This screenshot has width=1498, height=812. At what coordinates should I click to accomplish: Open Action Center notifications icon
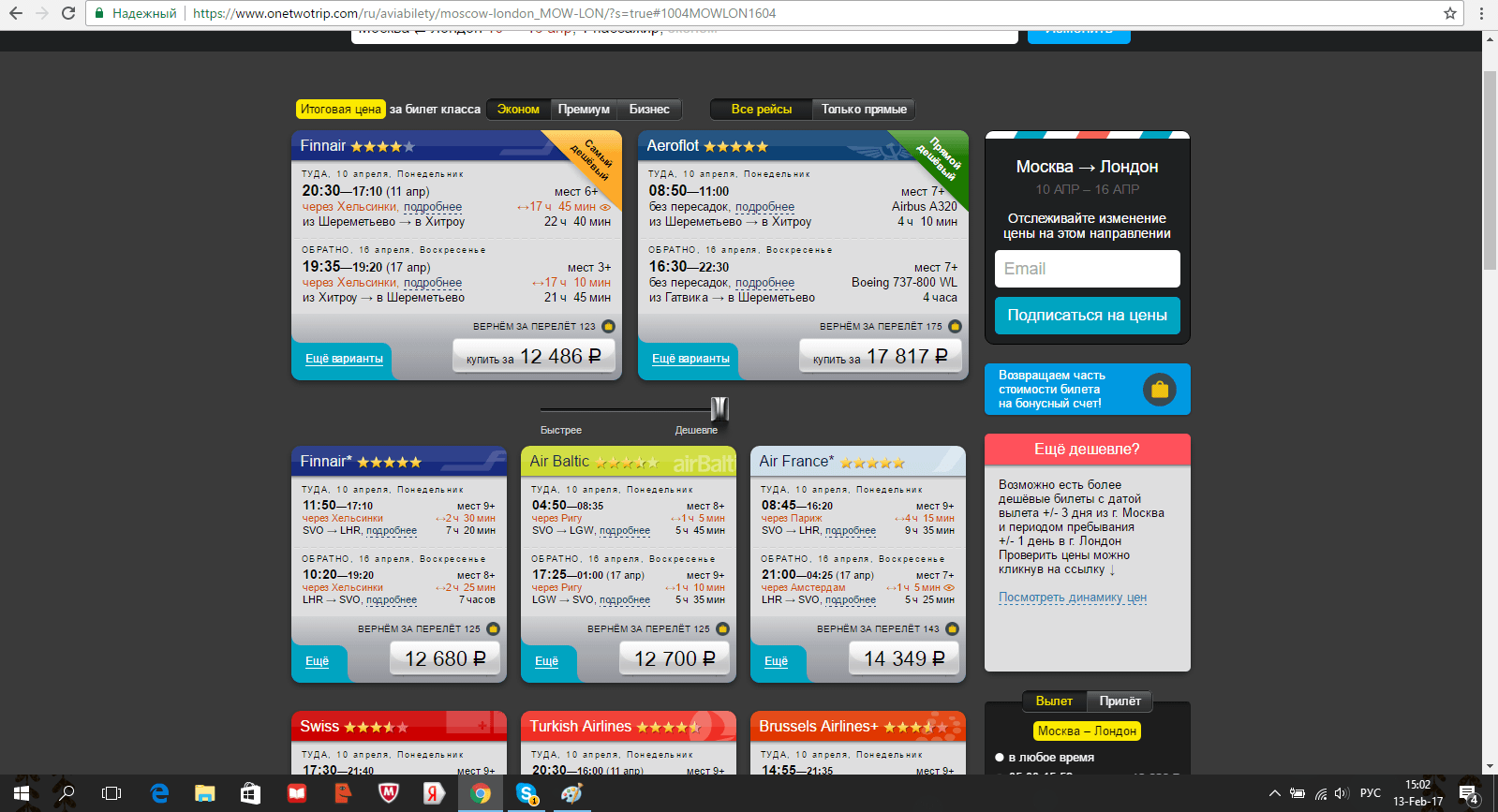[1468, 794]
